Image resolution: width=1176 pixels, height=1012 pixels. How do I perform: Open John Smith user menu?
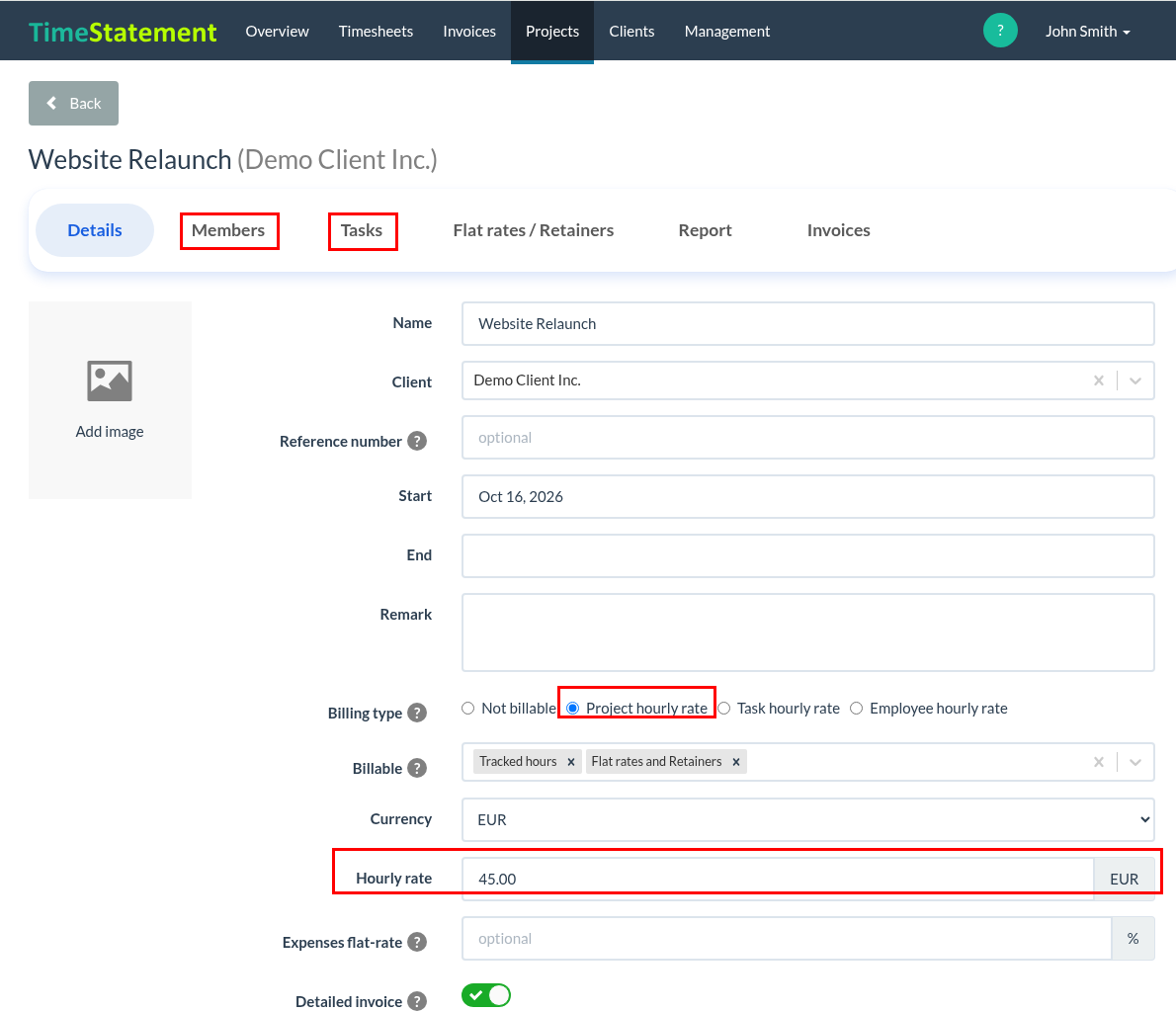click(x=1087, y=32)
